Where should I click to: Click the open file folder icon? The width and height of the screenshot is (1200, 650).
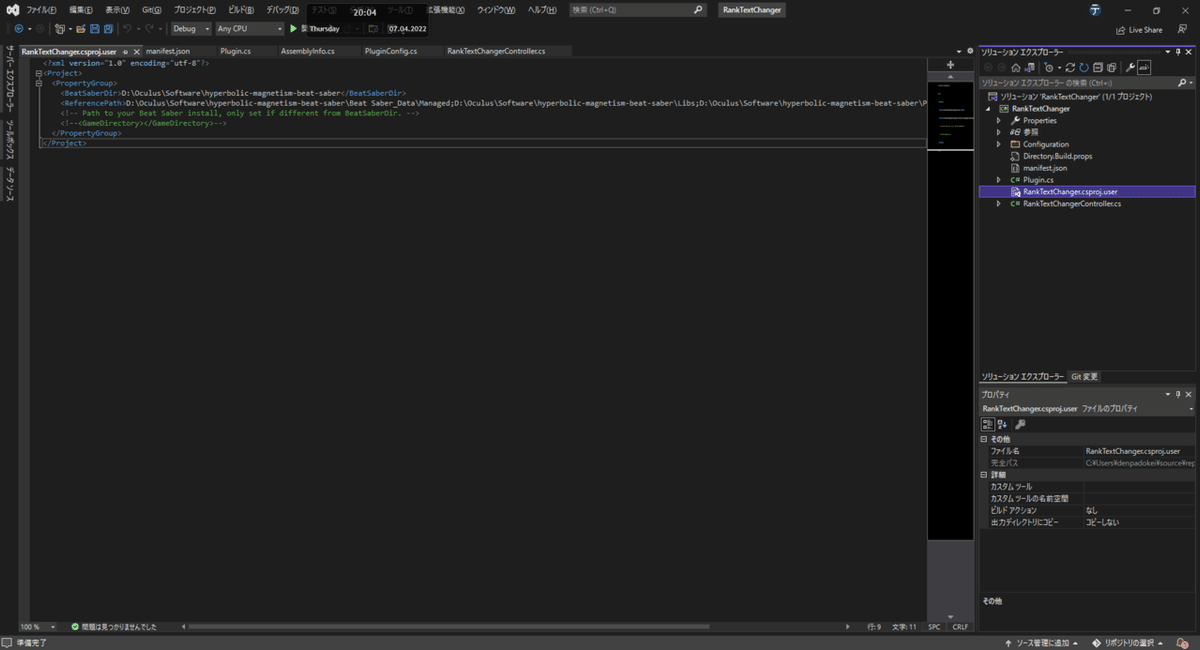click(x=81, y=29)
